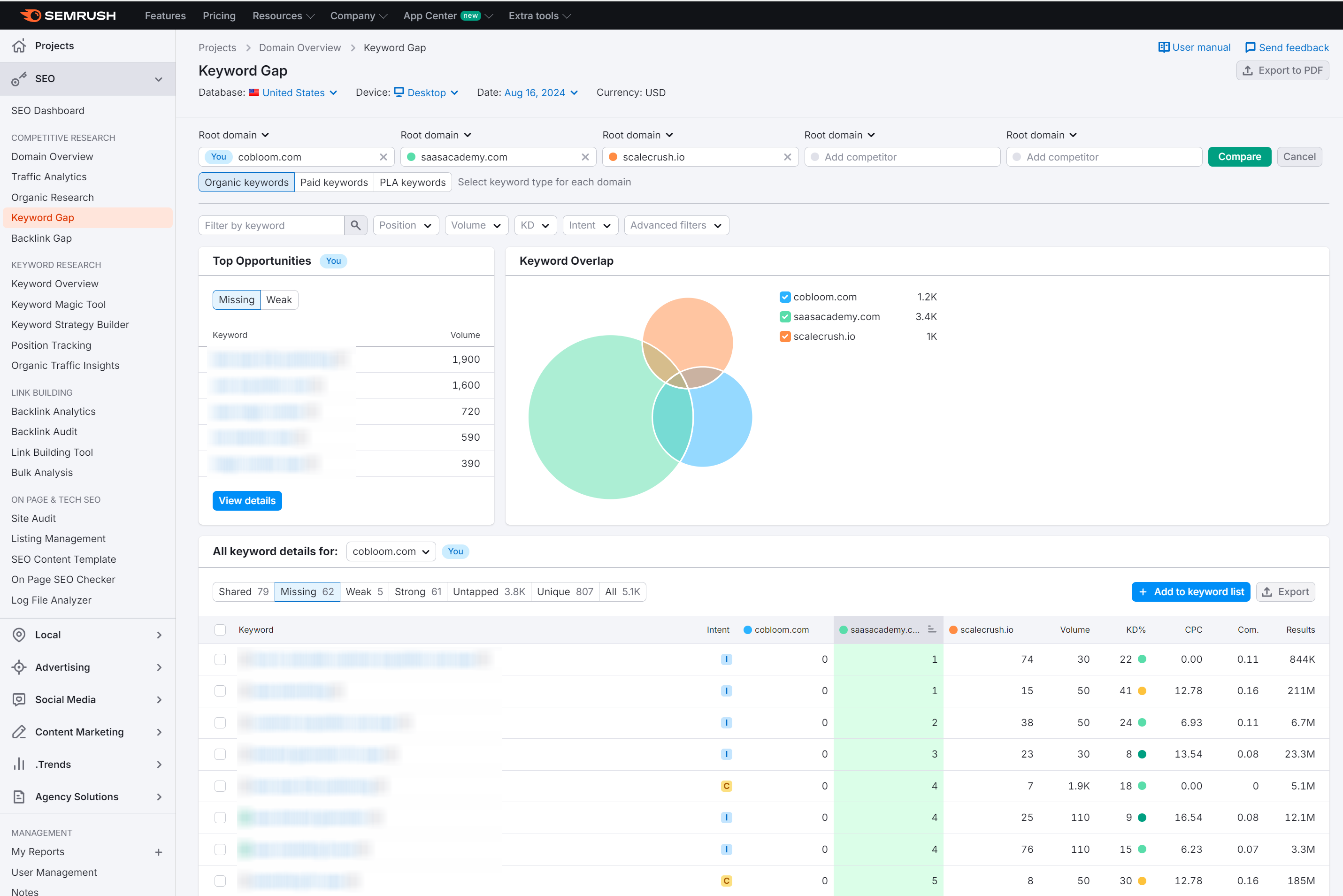Open the United States database dropdown
Screen dimensions: 1343x896
click(293, 92)
